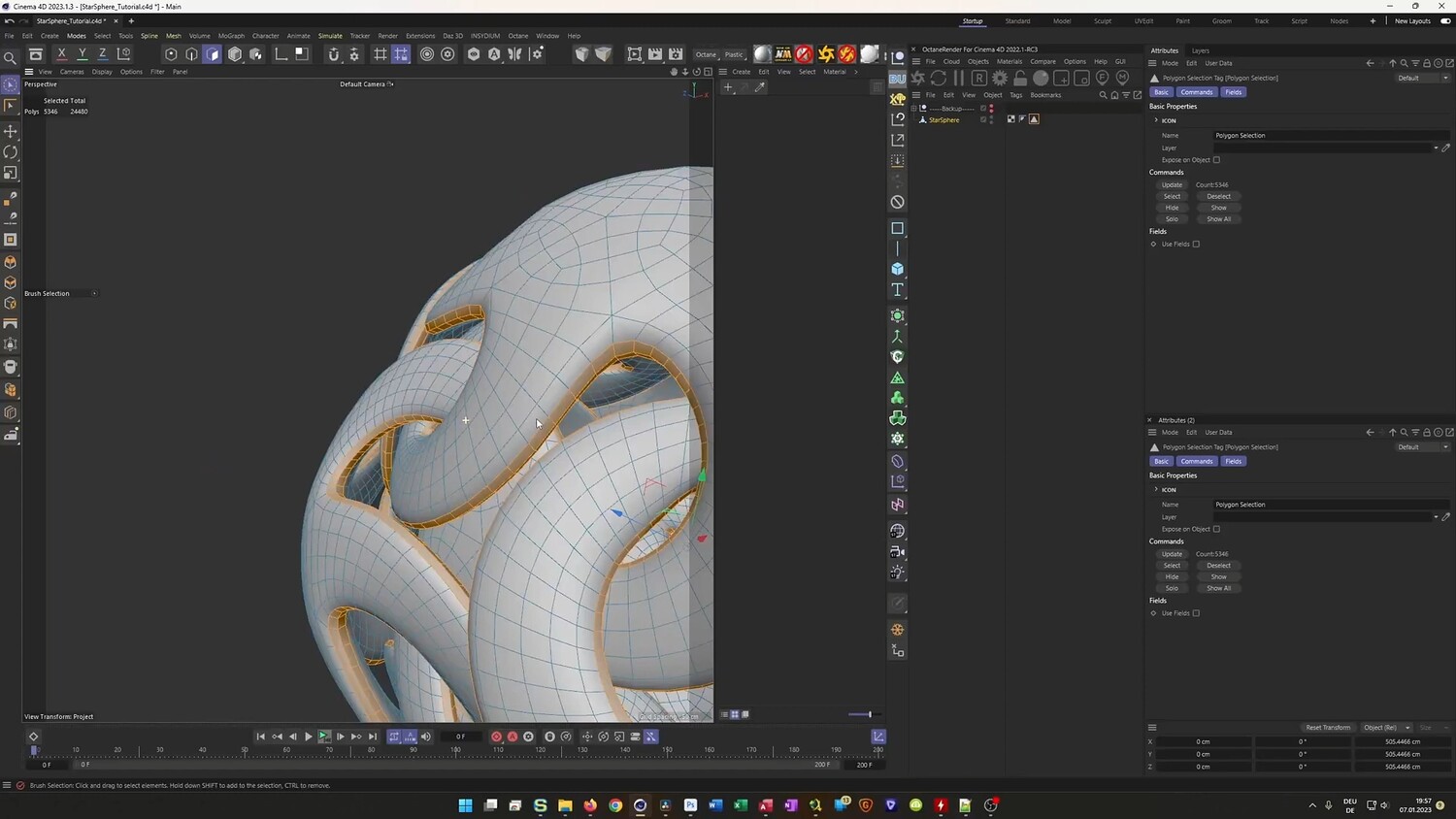Click the Octane clay mode sphere icon

pyautogui.click(x=1041, y=78)
